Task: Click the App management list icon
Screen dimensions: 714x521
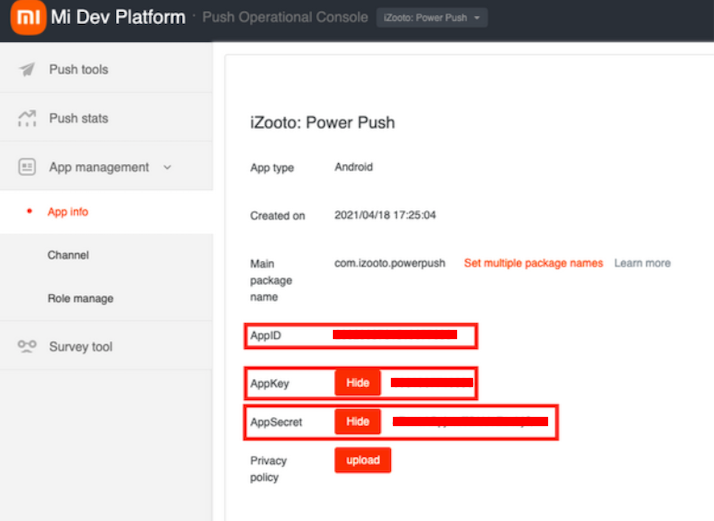Action: 27,167
